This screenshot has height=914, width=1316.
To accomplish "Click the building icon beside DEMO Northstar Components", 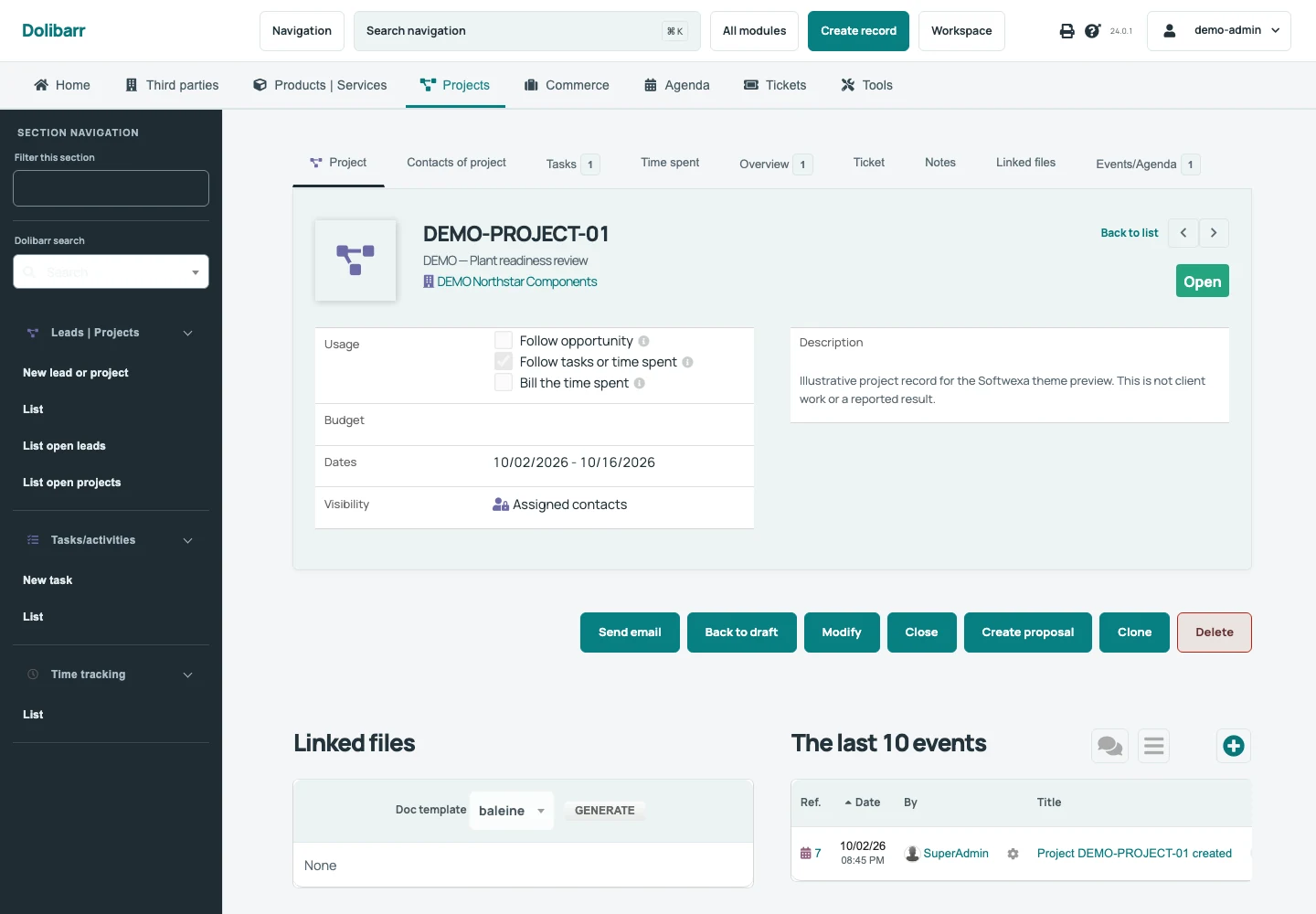I will (x=429, y=282).
